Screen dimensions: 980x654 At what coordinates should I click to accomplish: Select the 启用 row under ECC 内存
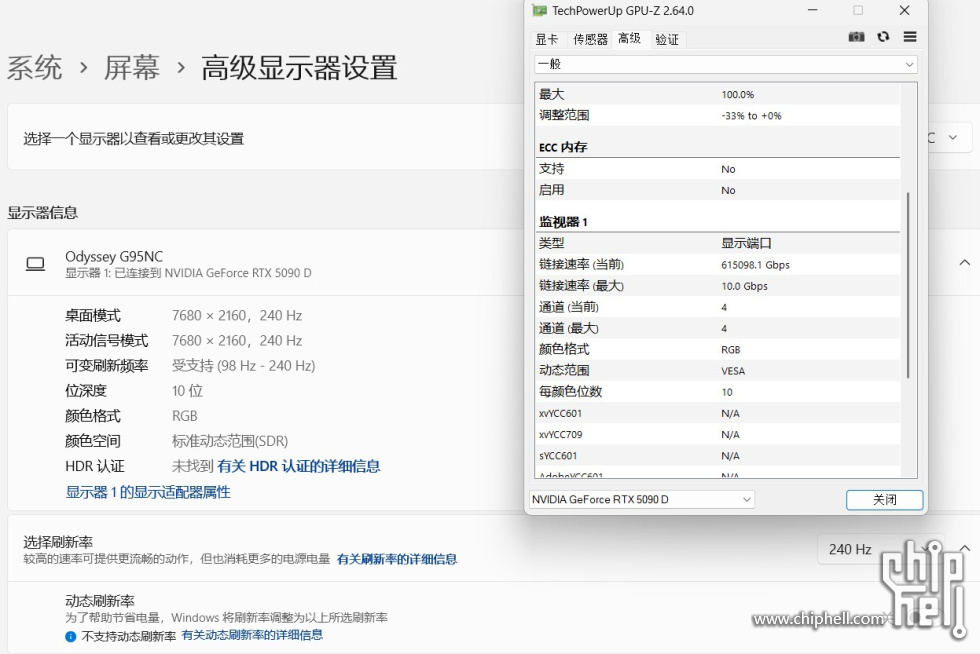718,190
